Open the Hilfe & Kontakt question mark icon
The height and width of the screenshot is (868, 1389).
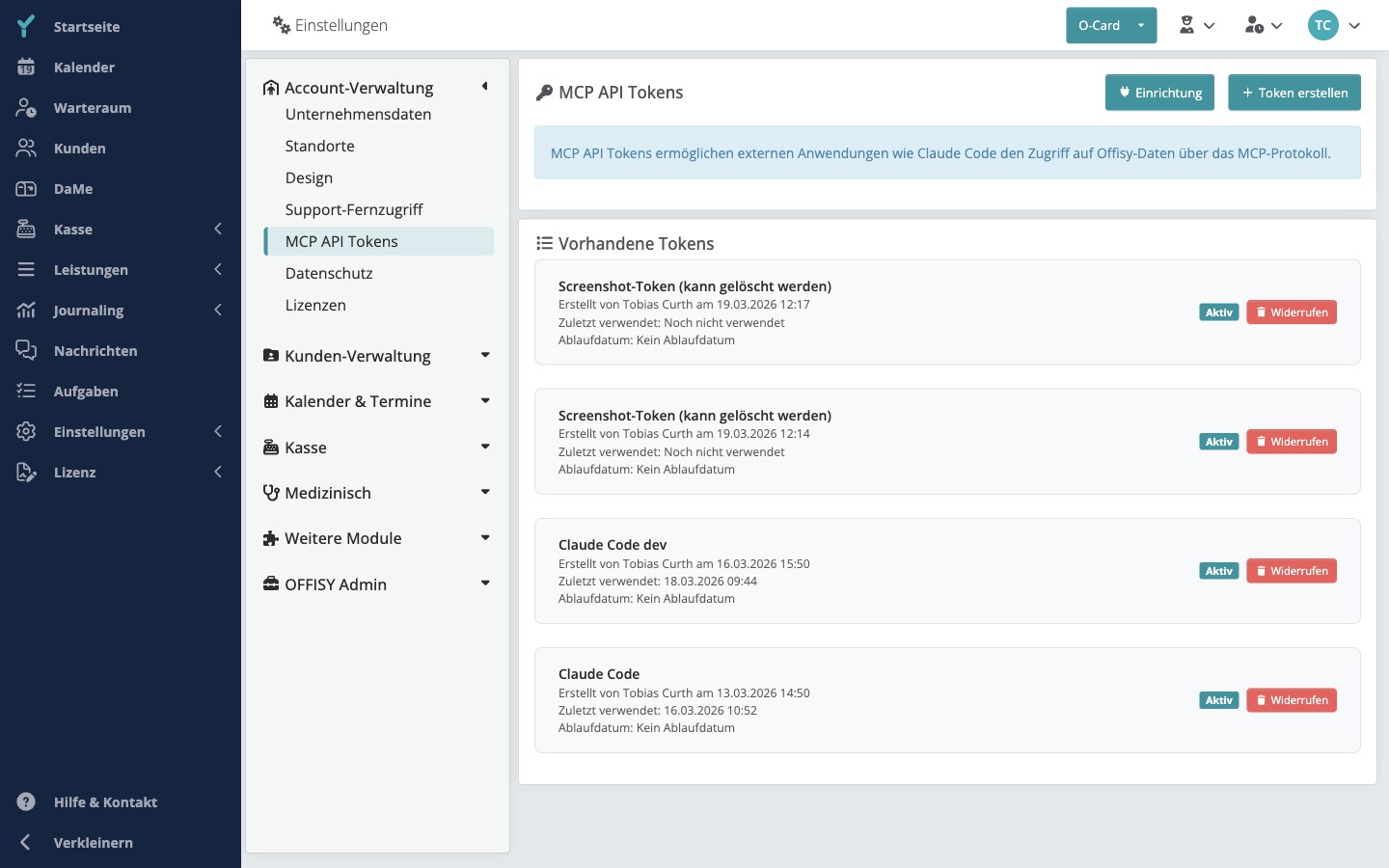[x=26, y=802]
